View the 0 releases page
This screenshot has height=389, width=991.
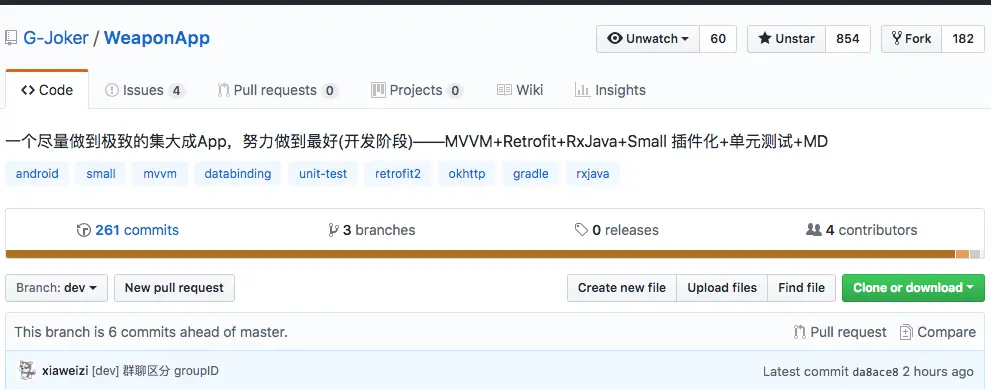616,230
